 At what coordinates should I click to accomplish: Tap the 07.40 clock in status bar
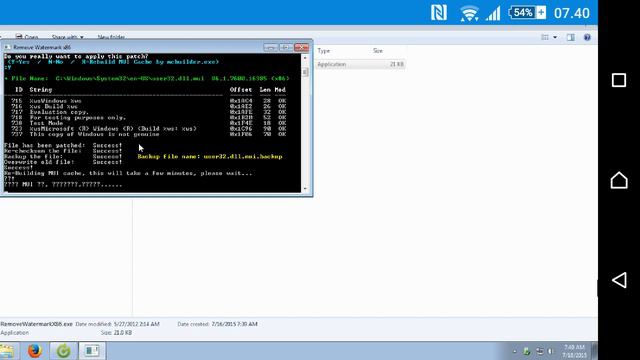click(571, 13)
